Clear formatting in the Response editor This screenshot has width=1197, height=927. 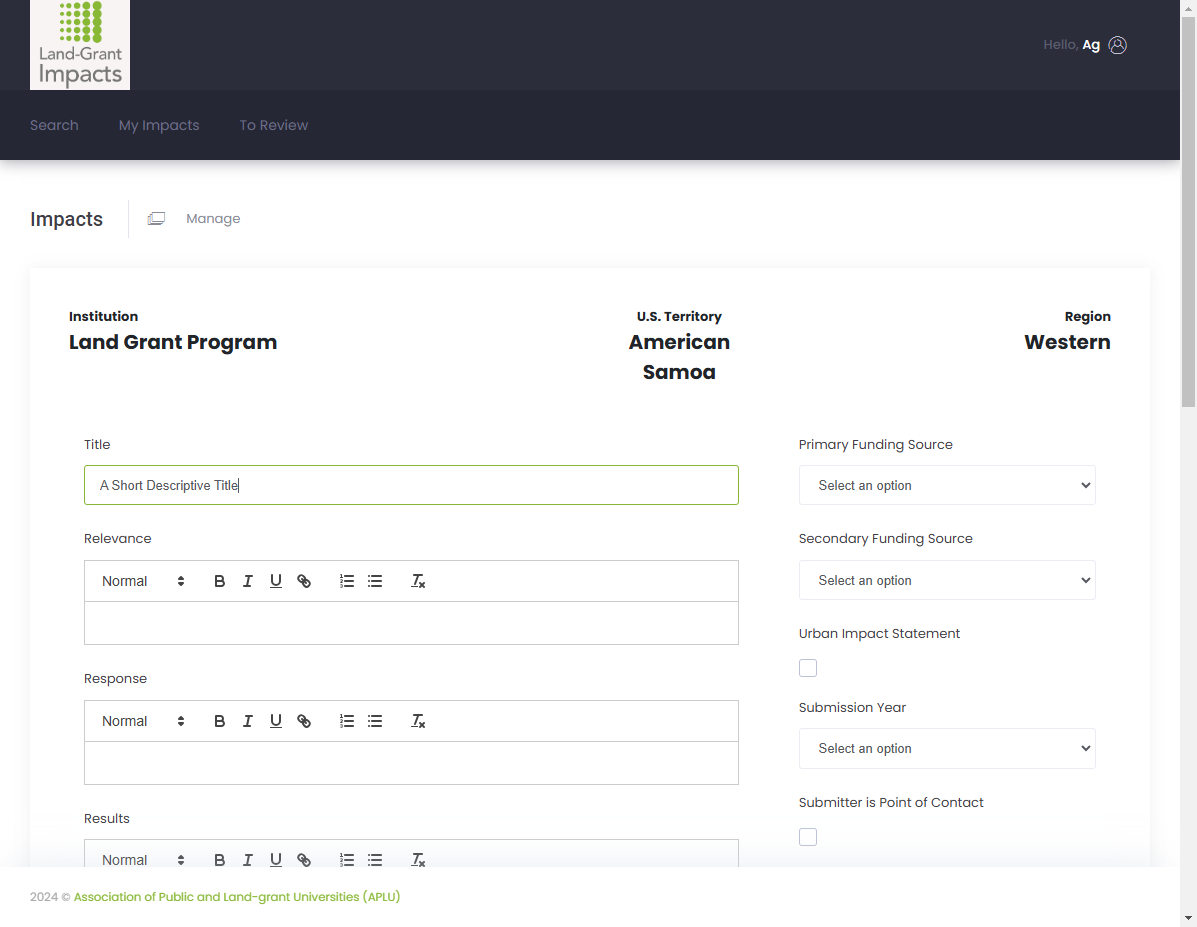pos(418,721)
